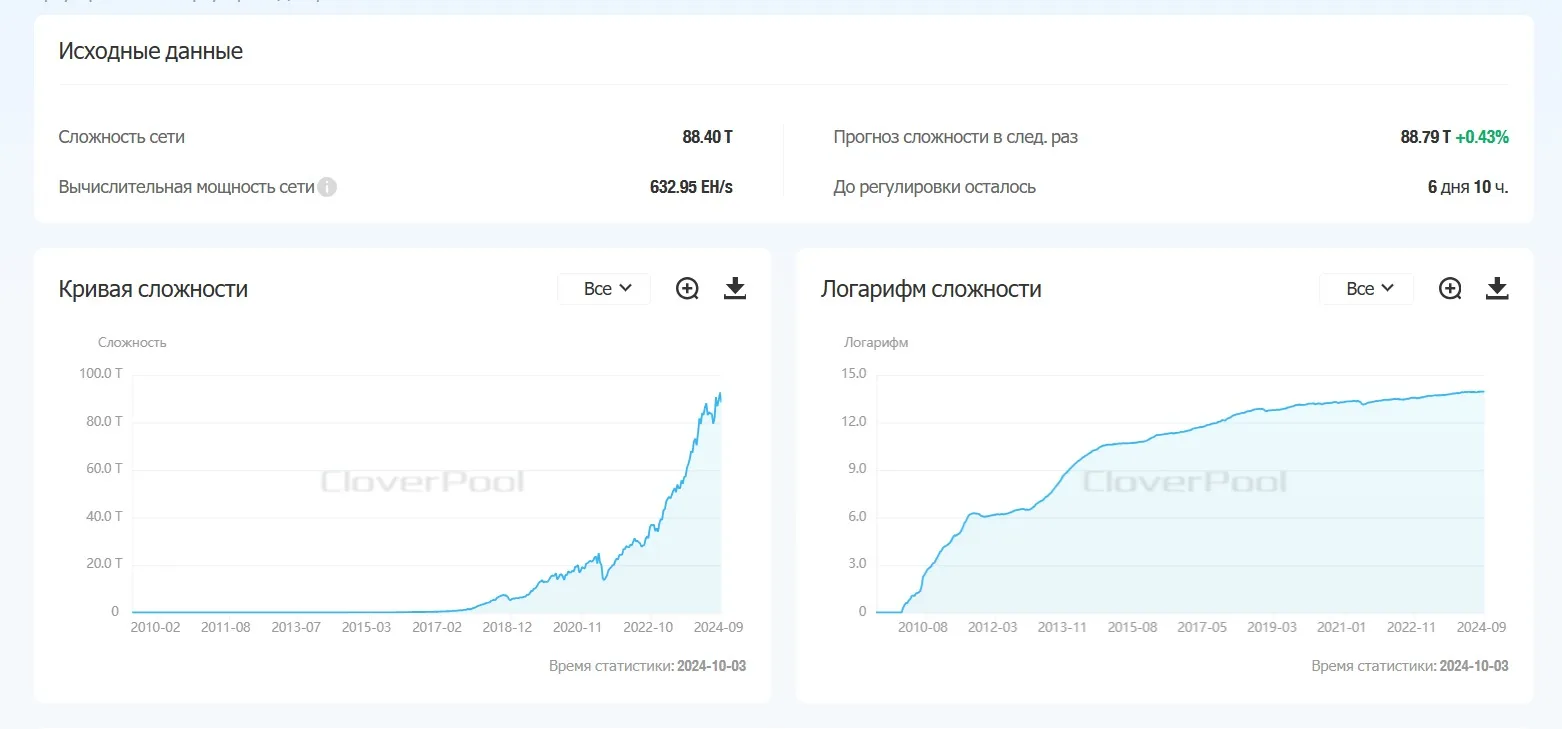This screenshot has height=729, width=1562.
Task: Click the Прогноз сложности в след. раз label
Action: (x=955, y=137)
